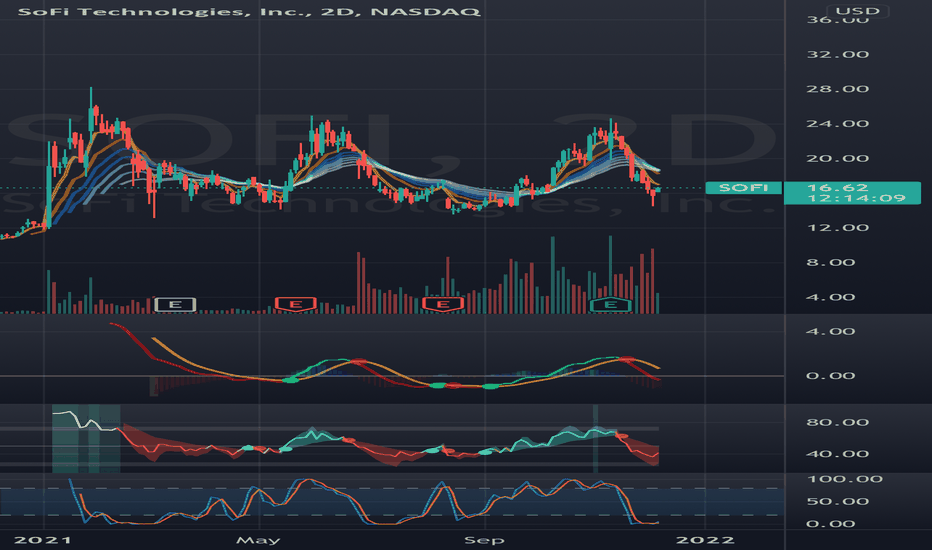This screenshot has height=550, width=932.
Task: Click the 28.00 price axis label
Action: pyautogui.click(x=837, y=89)
